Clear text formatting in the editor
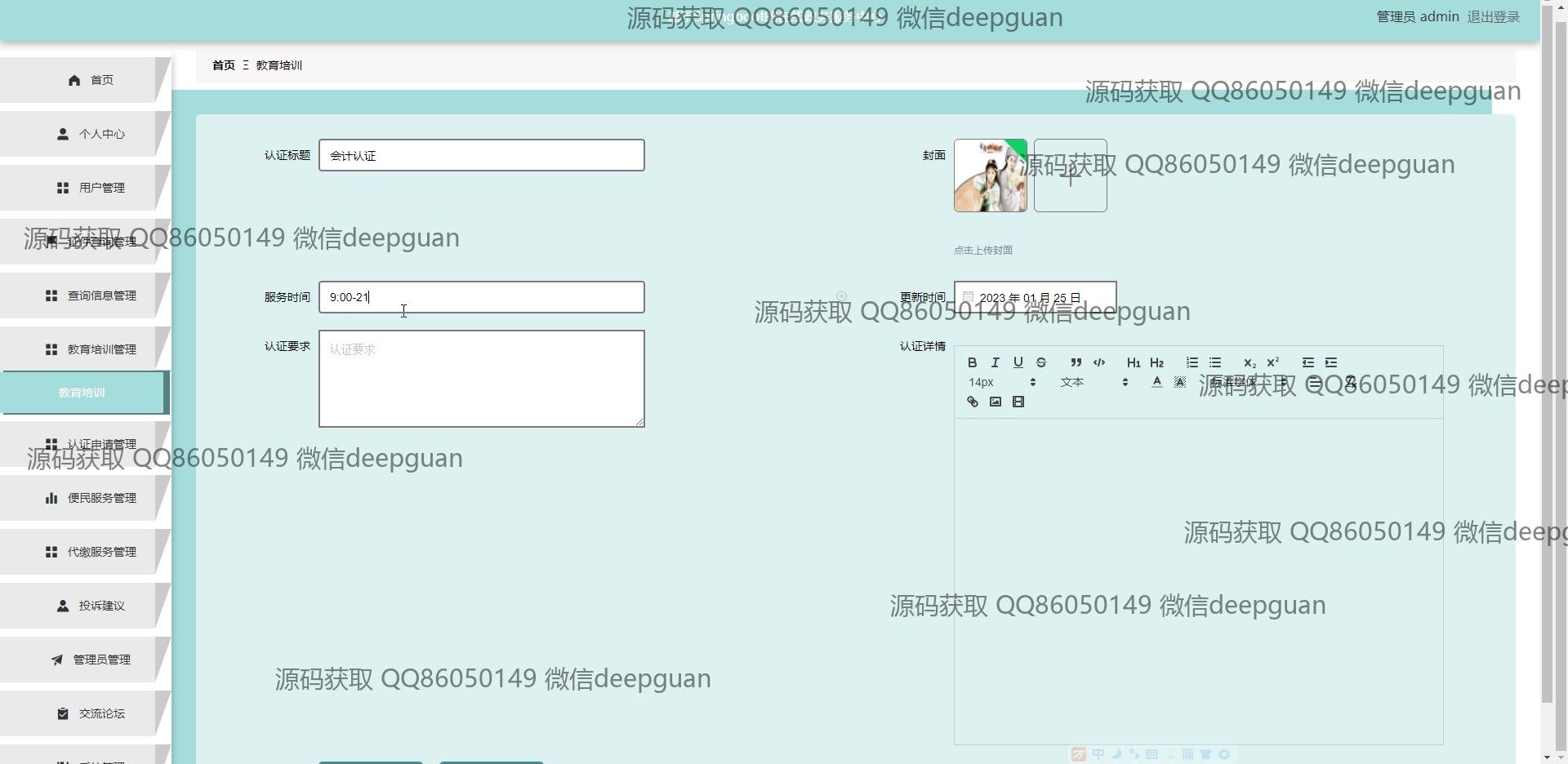Image resolution: width=1568 pixels, height=764 pixels. (x=1350, y=382)
